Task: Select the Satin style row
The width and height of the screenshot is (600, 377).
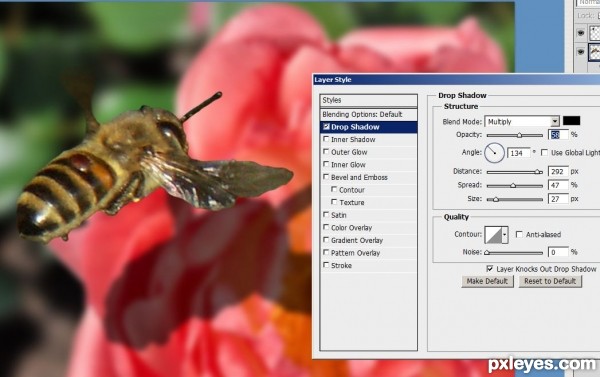Action: pyautogui.click(x=368, y=215)
